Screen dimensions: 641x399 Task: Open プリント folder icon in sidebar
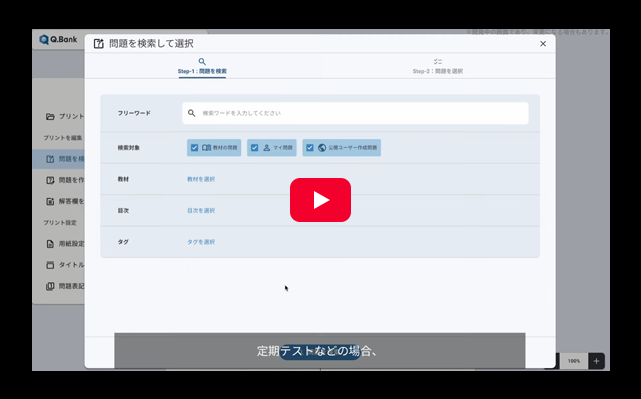(50, 117)
